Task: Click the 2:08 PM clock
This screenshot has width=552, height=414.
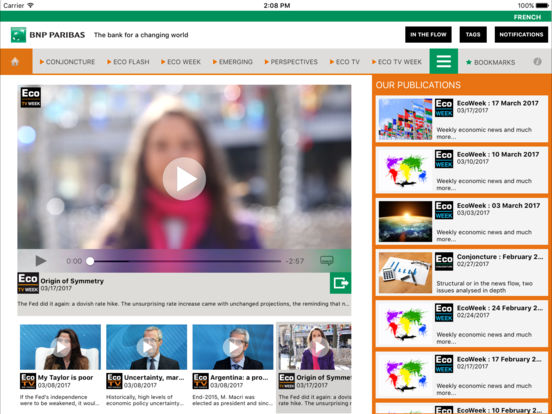Action: 277,5
